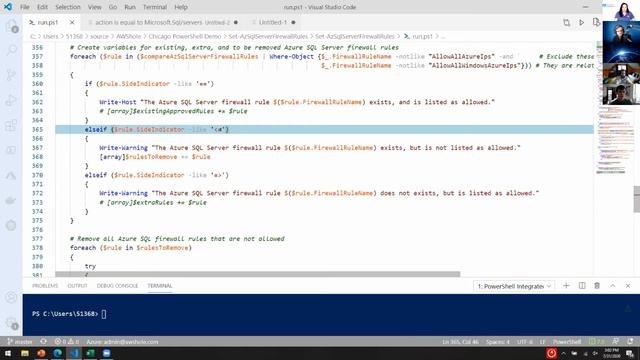Image resolution: width=640 pixels, height=360 pixels.
Task: Open the Explorer view in activity bar
Action: [11, 26]
